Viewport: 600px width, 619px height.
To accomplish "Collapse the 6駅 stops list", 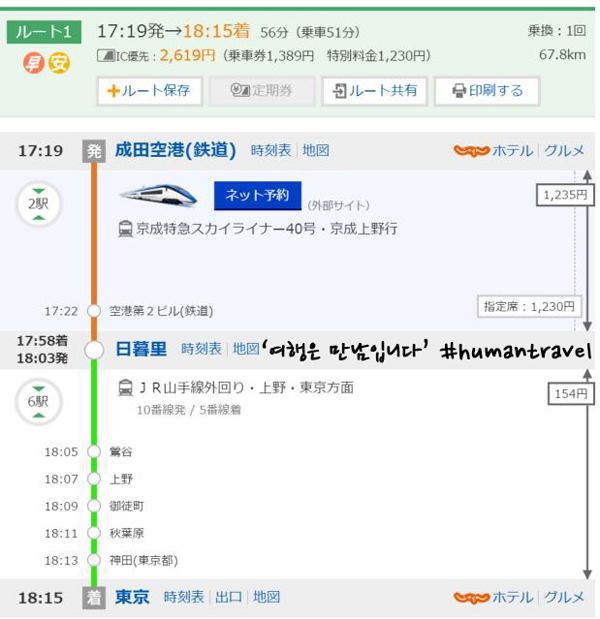I will click(x=38, y=402).
